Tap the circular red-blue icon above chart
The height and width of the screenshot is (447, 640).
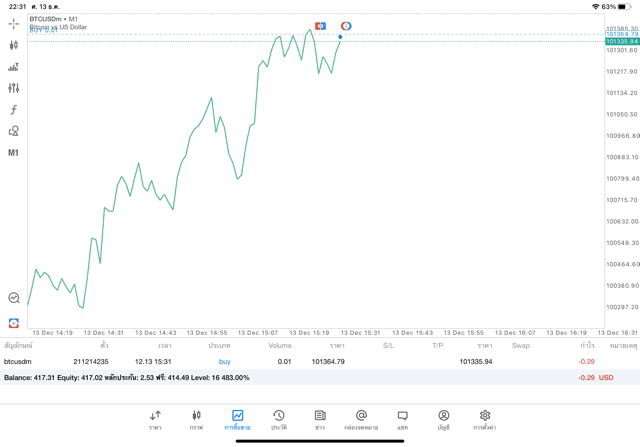point(346,25)
